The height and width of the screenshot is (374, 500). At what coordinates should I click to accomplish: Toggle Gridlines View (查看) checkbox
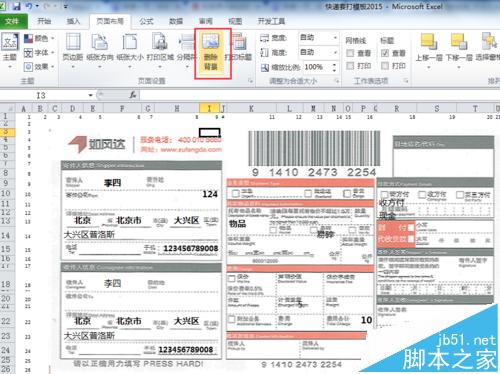point(350,53)
